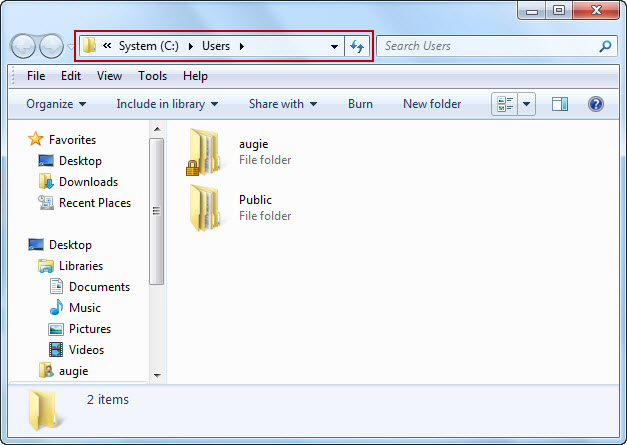Click the Burn button

tap(360, 104)
